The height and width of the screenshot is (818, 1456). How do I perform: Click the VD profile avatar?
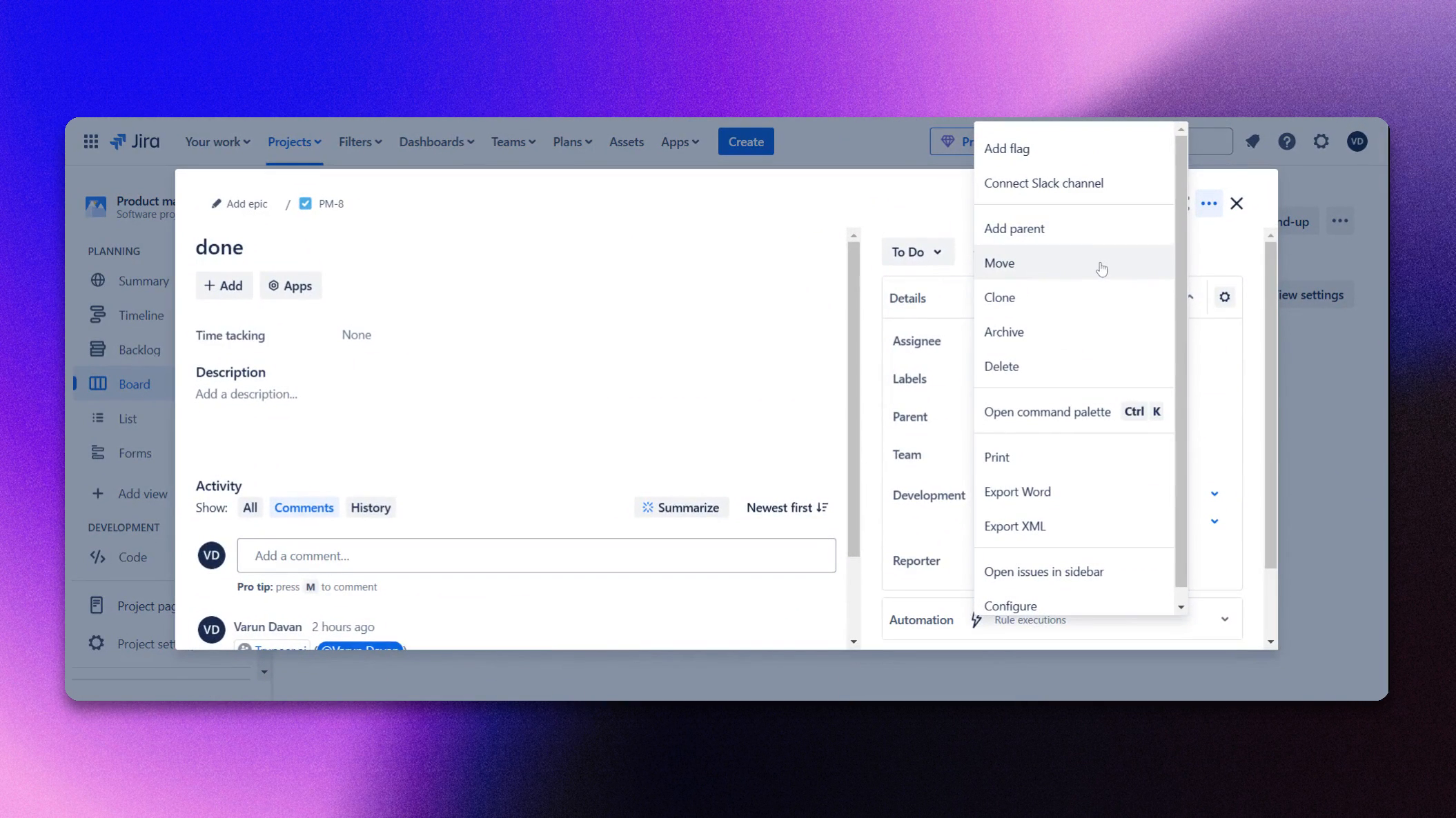click(x=1357, y=141)
